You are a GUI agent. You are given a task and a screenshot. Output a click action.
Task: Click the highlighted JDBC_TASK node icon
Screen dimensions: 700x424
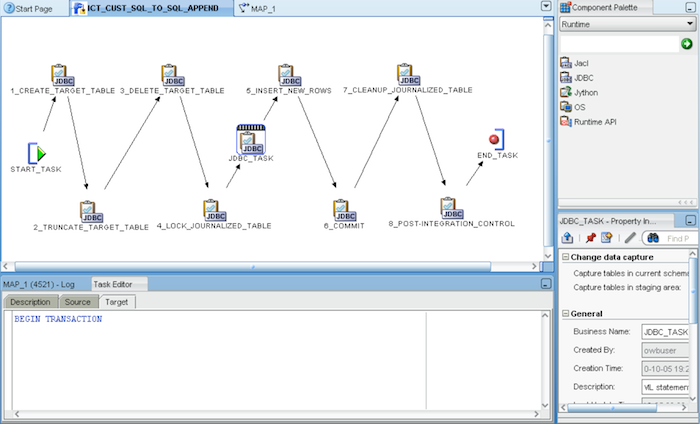[x=251, y=140]
